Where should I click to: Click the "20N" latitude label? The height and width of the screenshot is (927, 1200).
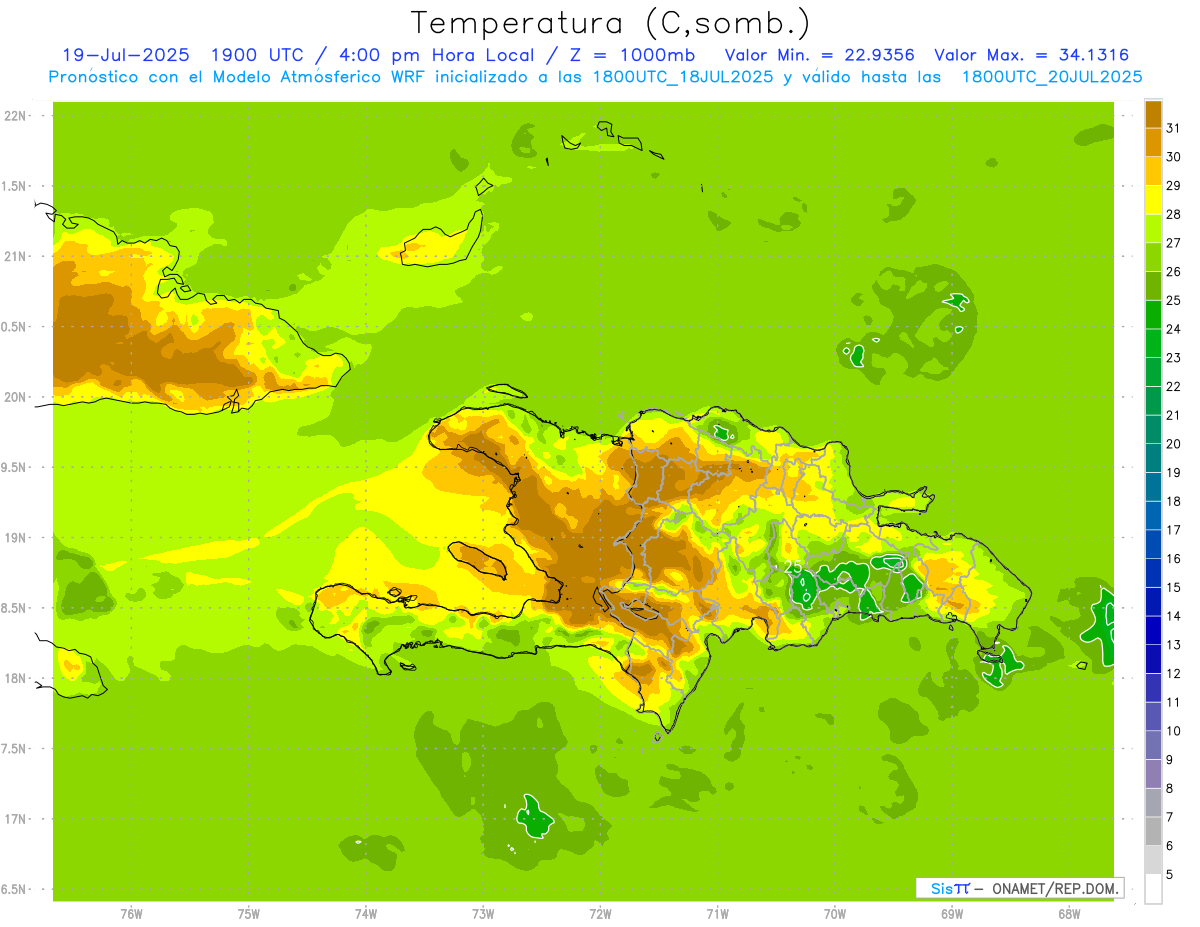(14, 397)
